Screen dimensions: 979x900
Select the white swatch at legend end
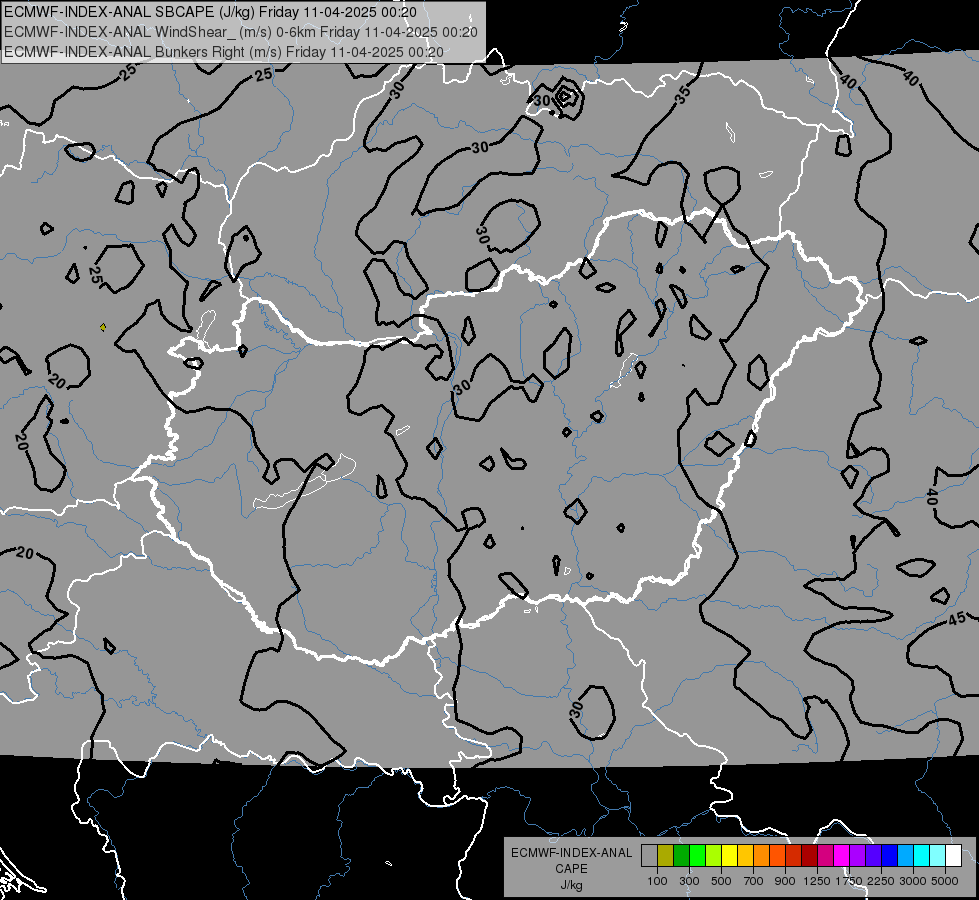(x=953, y=855)
